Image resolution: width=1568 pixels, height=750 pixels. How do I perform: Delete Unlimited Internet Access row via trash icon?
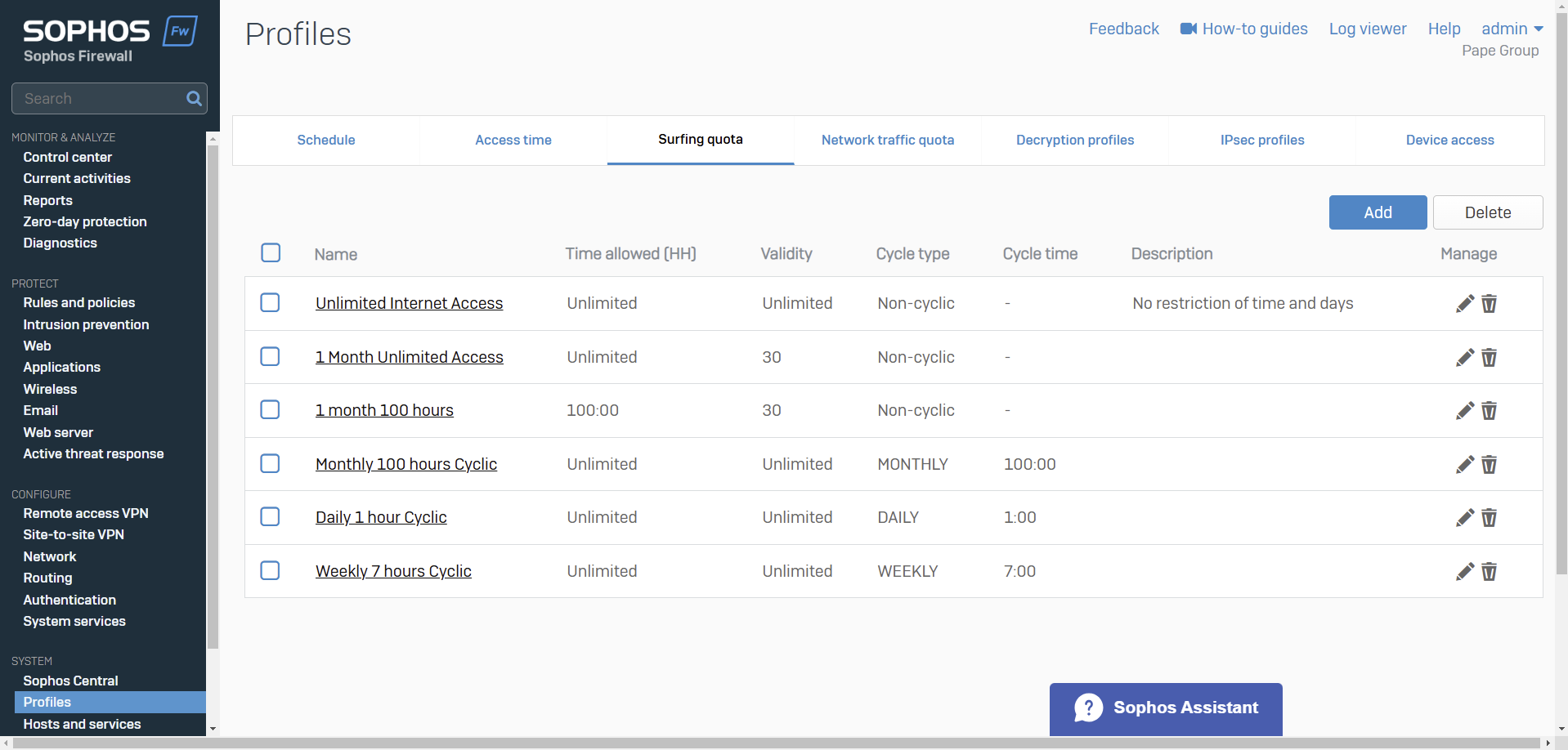pyautogui.click(x=1490, y=304)
